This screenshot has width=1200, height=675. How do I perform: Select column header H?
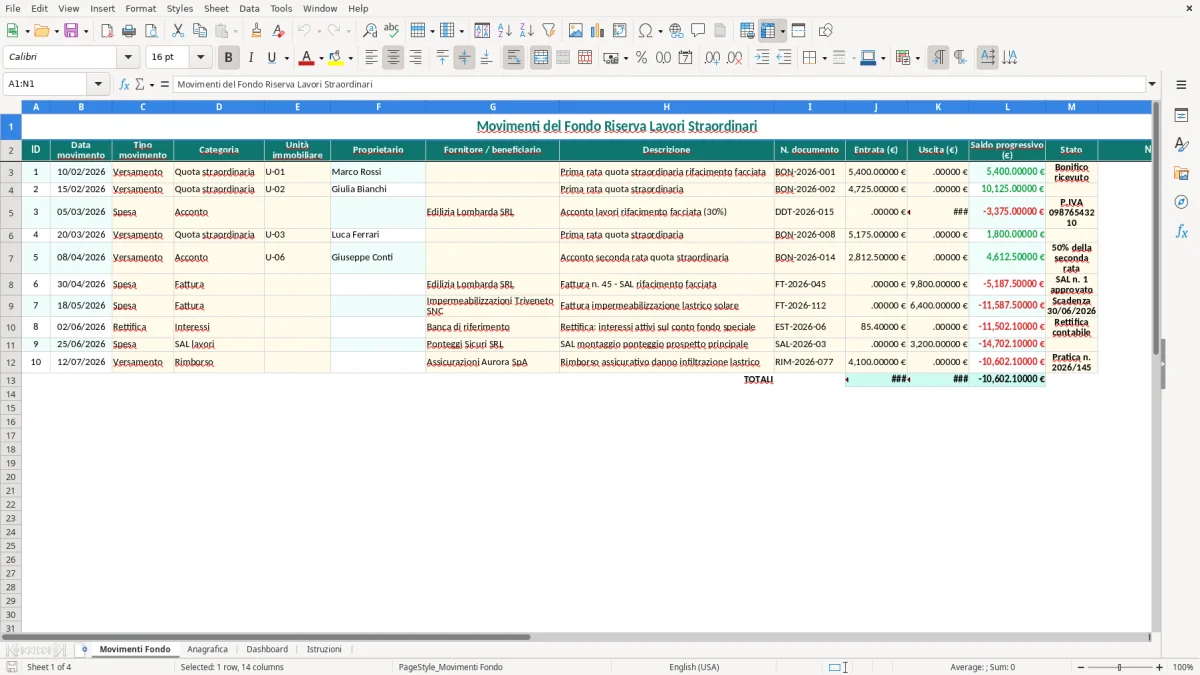666,106
